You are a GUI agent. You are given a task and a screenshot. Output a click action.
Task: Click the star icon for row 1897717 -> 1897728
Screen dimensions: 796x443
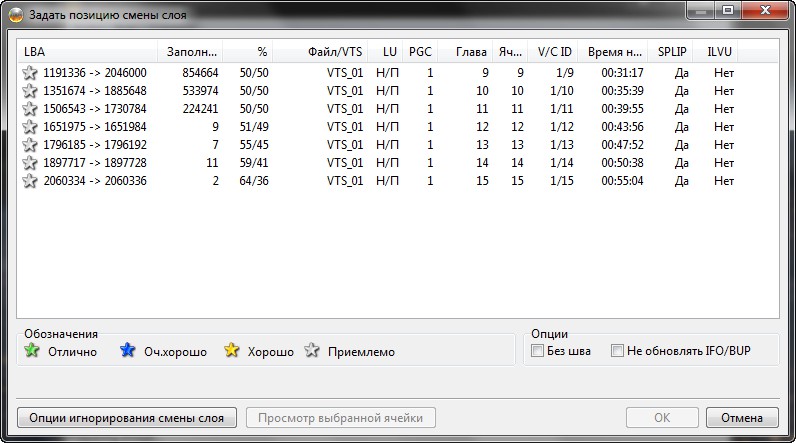pyautogui.click(x=30, y=163)
